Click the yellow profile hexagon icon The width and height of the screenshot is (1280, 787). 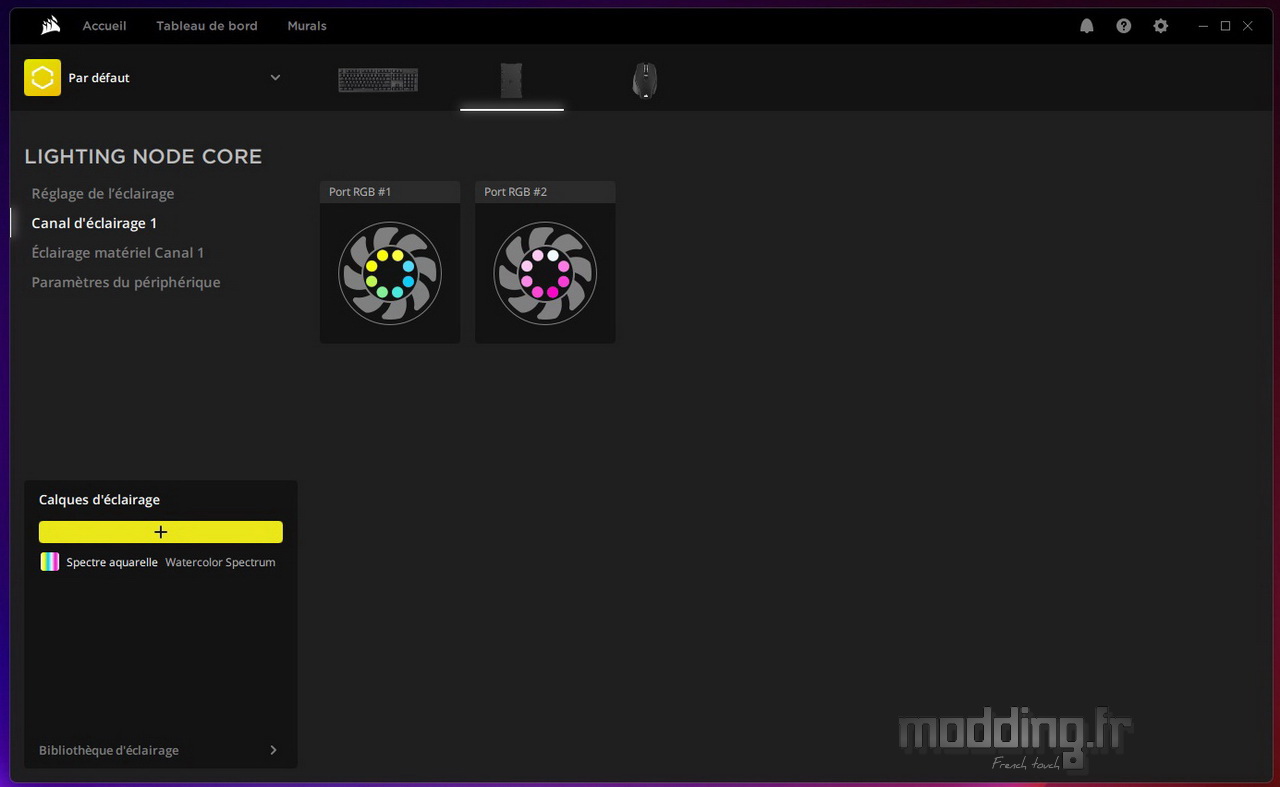coord(42,78)
